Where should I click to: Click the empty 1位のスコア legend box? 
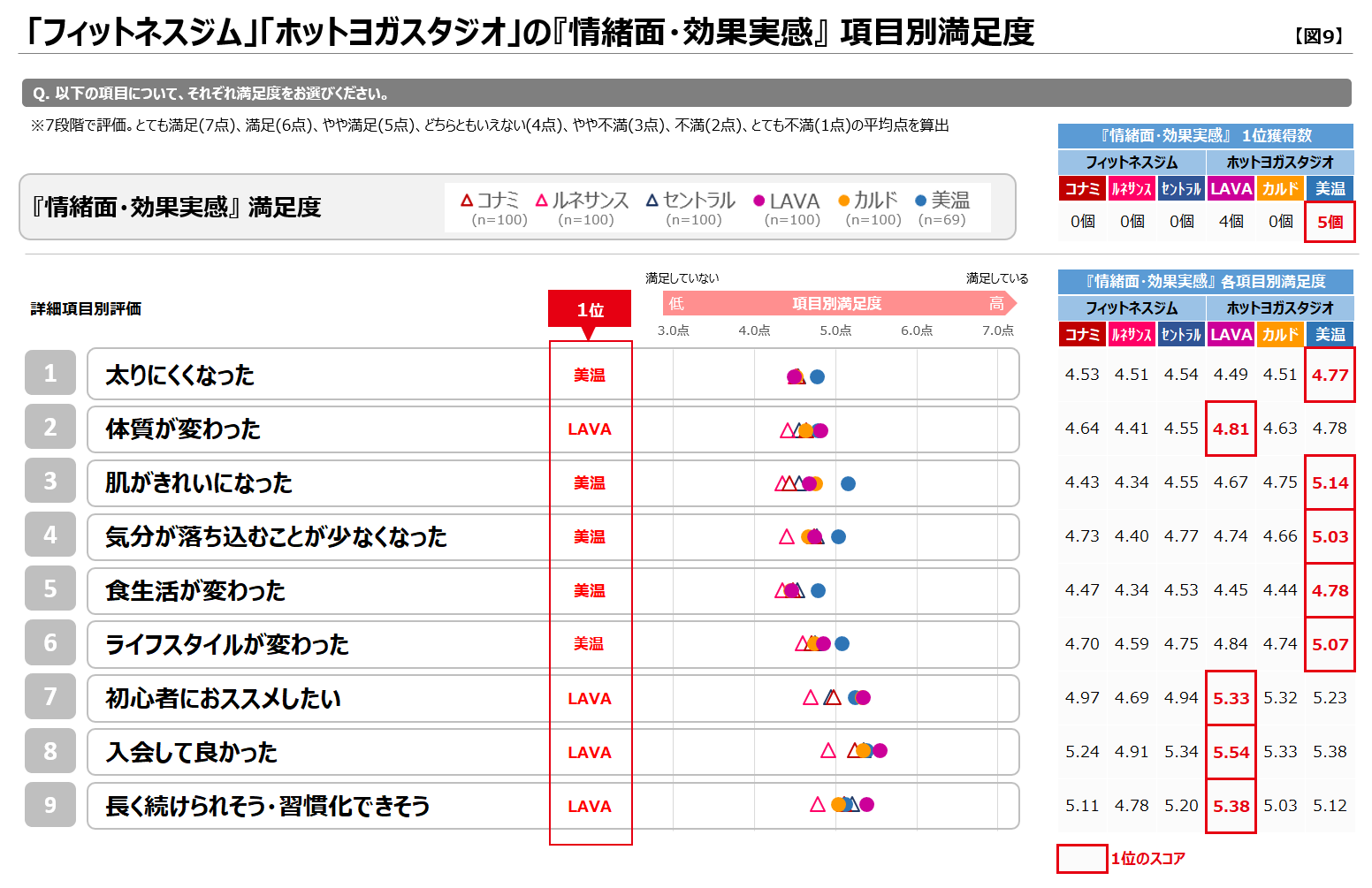(1082, 859)
